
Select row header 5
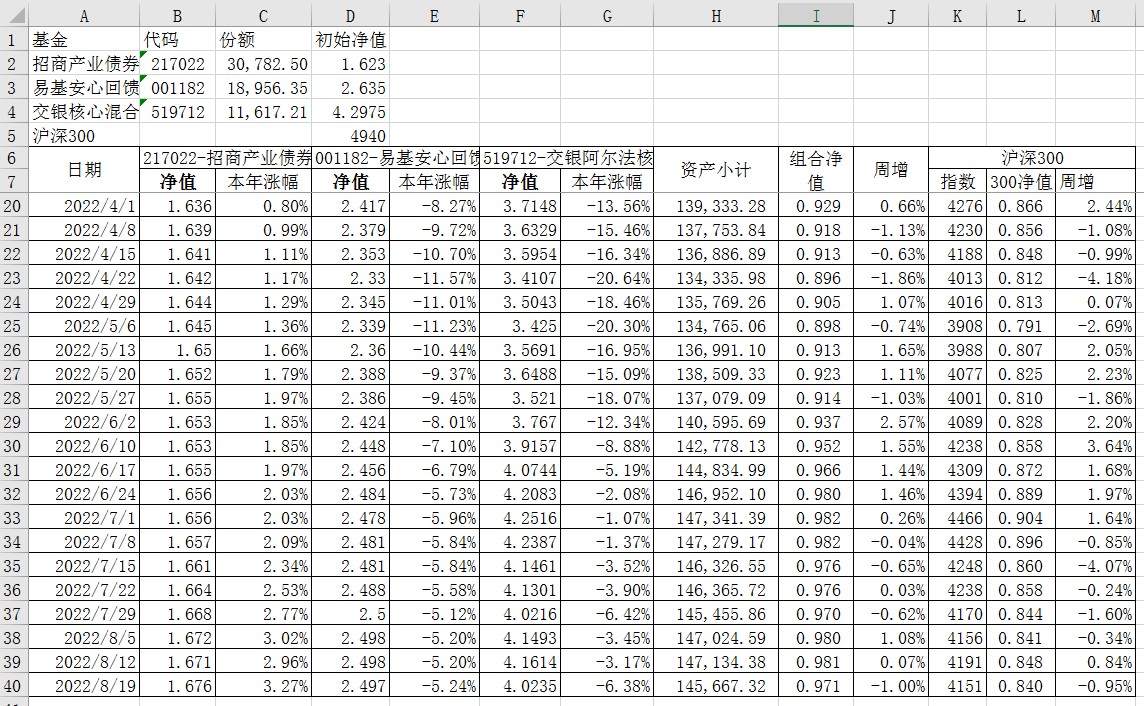click(x=12, y=136)
